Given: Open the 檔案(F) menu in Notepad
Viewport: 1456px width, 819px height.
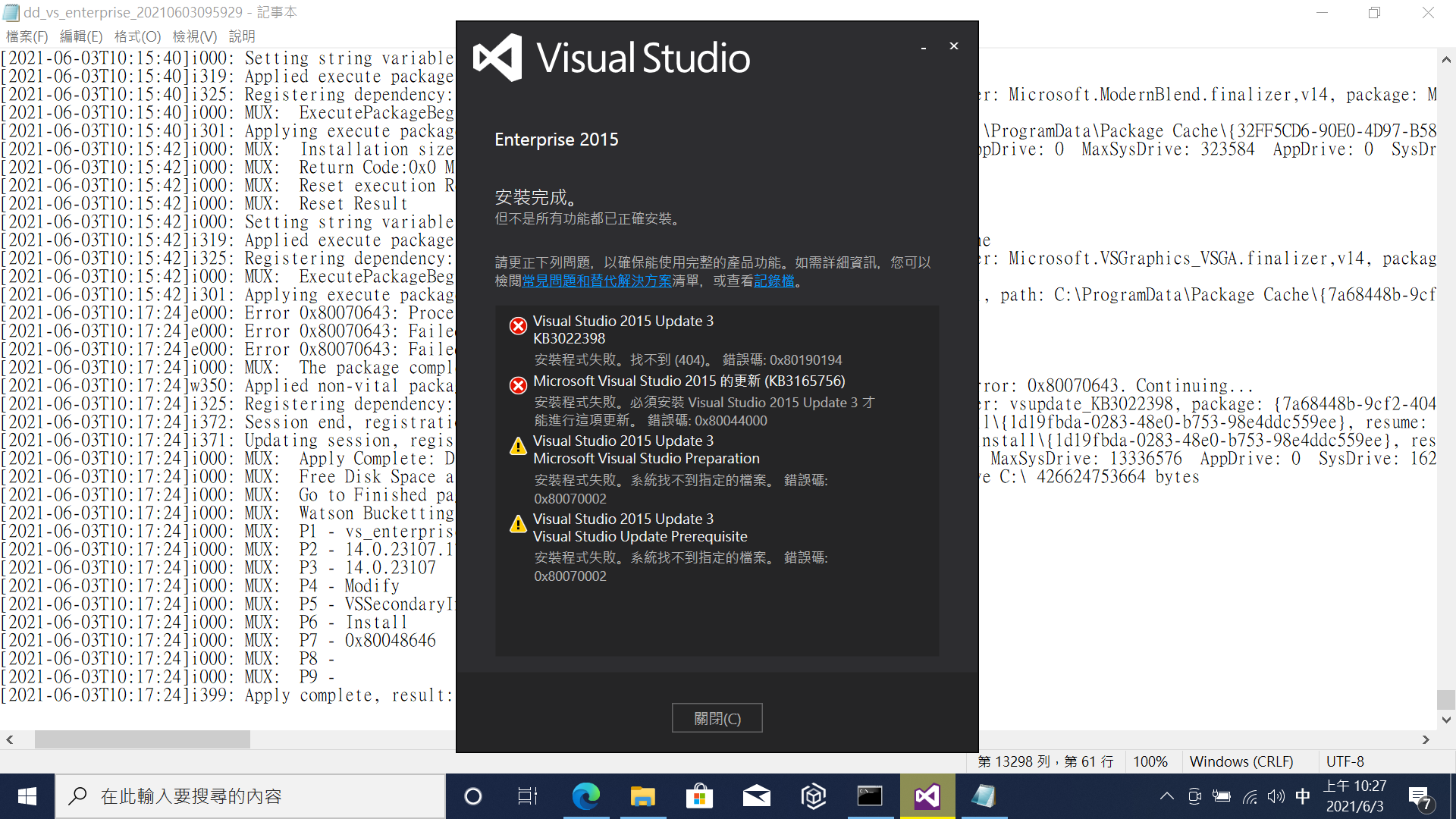Looking at the screenshot, I should (x=27, y=36).
